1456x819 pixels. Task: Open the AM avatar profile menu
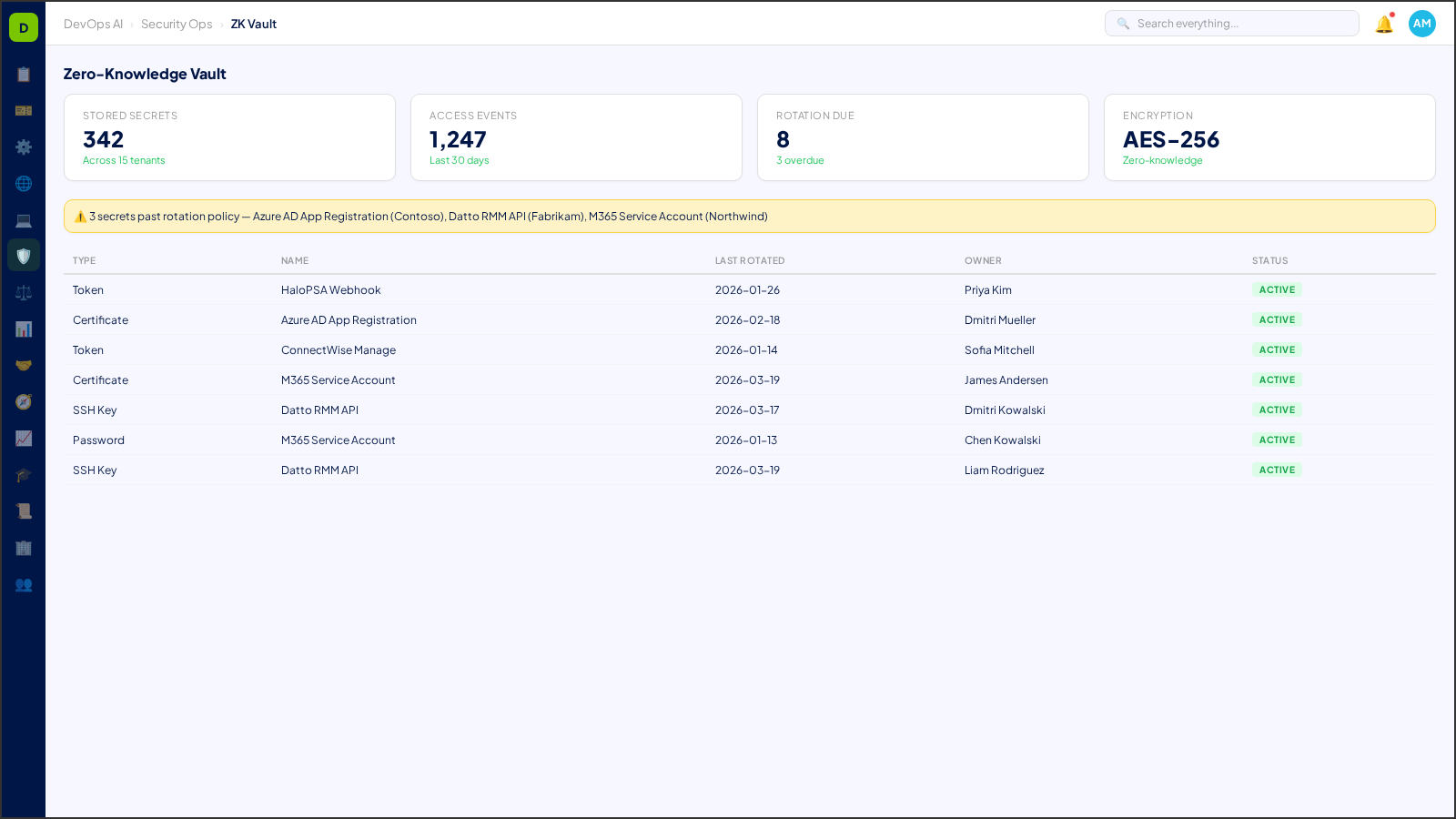point(1421,24)
